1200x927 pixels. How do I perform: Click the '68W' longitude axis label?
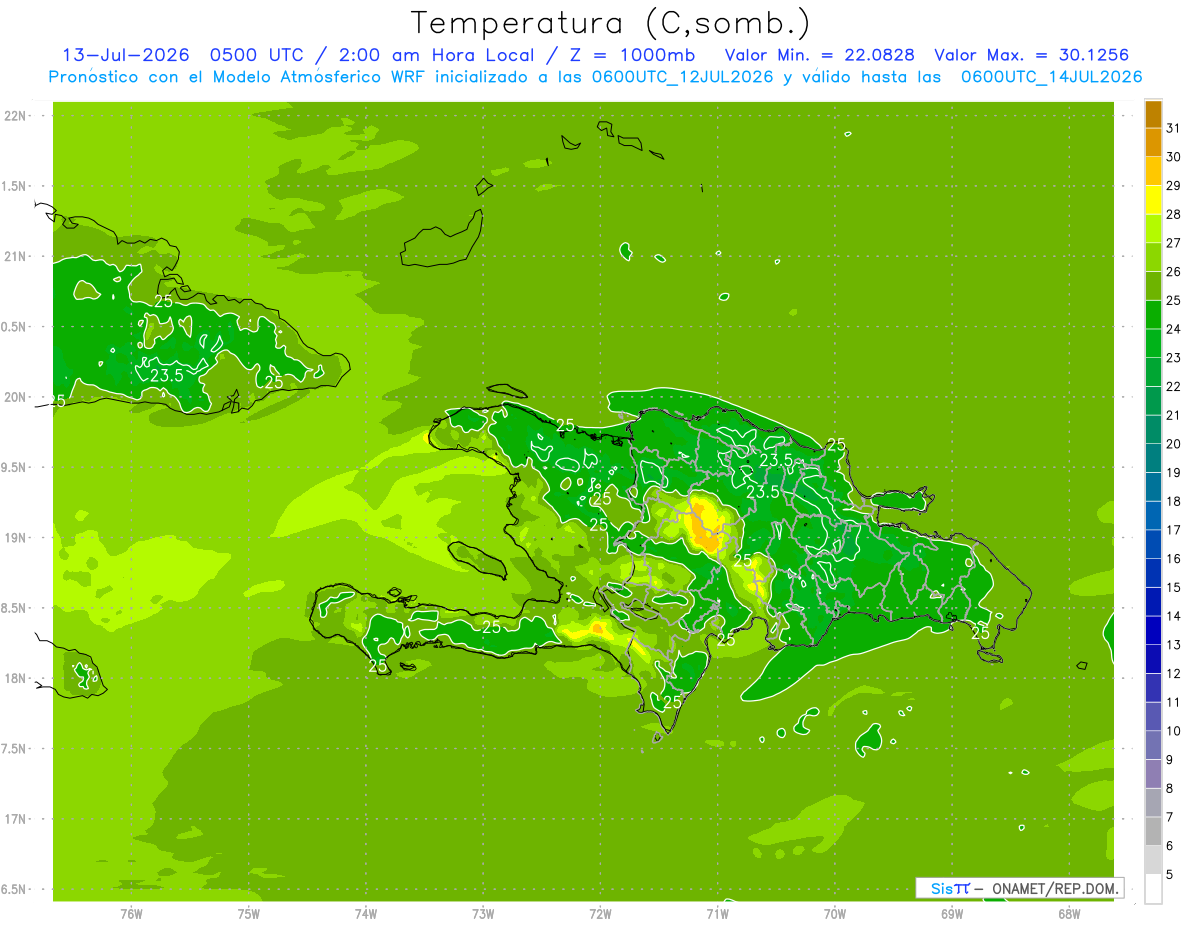[1069, 913]
